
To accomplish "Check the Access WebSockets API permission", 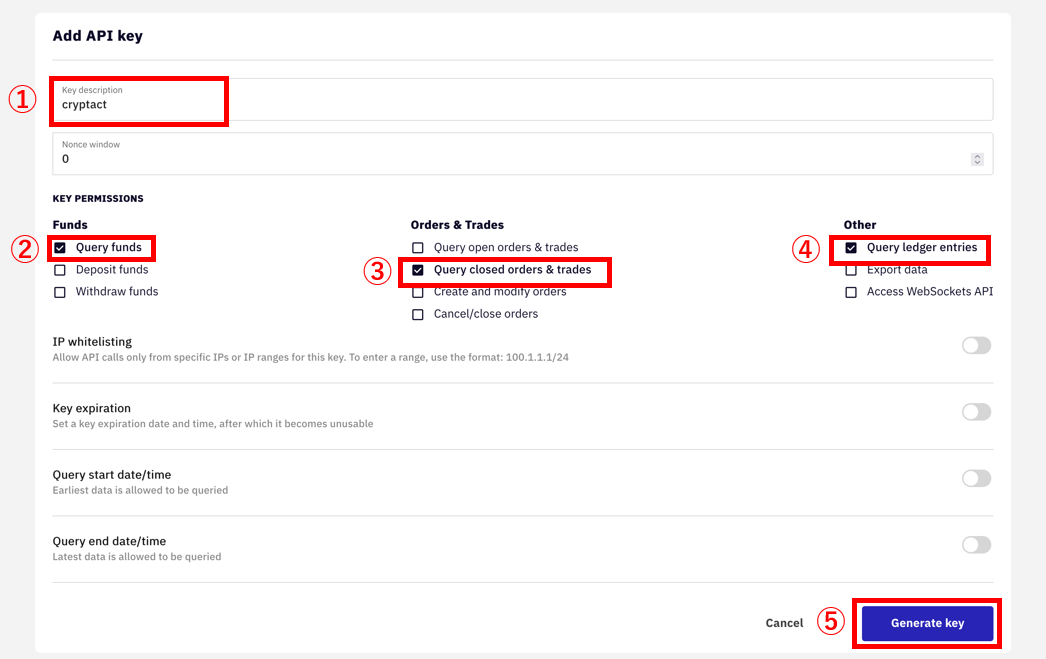I will click(851, 291).
